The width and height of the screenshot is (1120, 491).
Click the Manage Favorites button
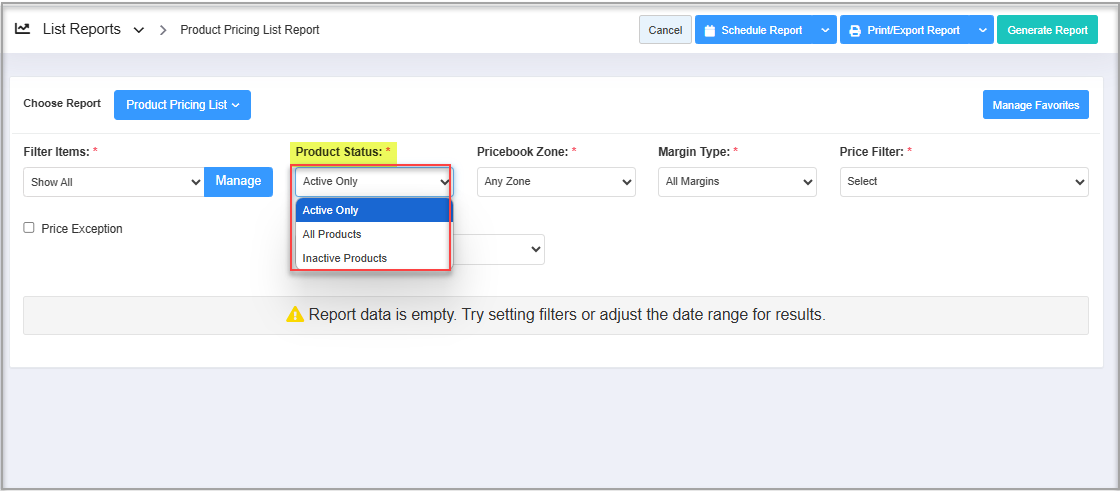(x=1036, y=105)
